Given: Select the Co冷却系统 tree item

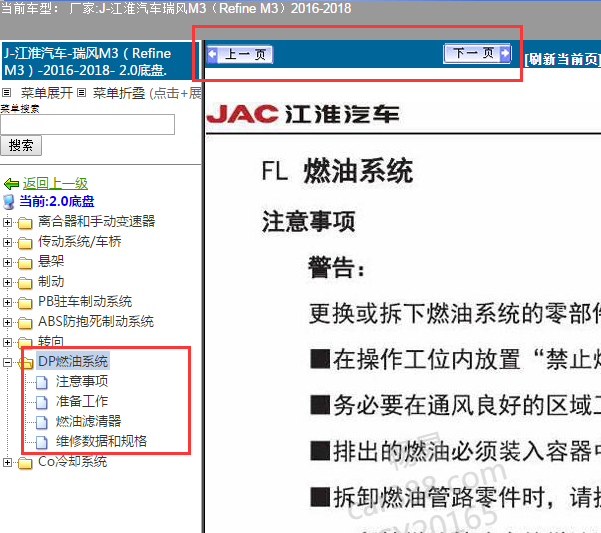Looking at the screenshot, I should point(72,462).
